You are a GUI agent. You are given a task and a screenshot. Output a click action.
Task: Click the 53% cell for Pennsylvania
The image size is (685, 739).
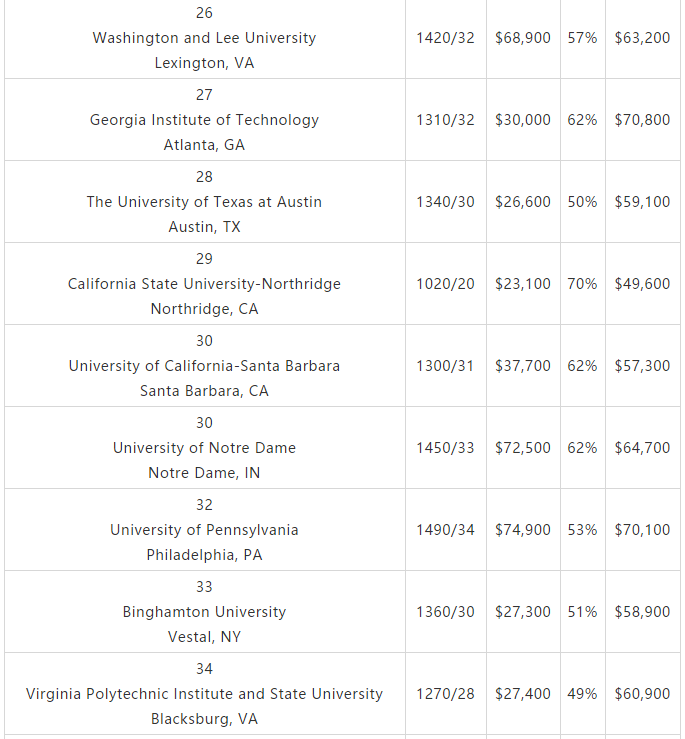582,530
